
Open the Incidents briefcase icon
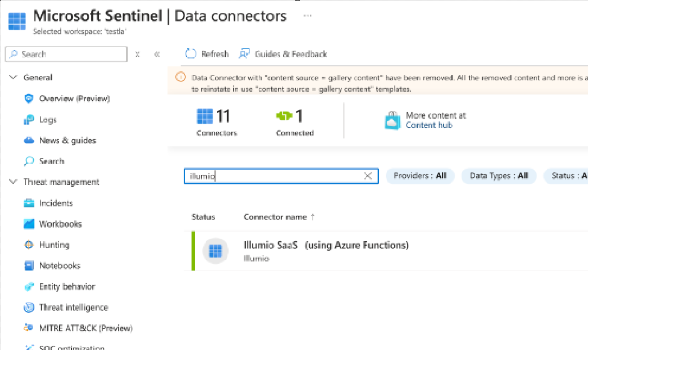pos(29,203)
